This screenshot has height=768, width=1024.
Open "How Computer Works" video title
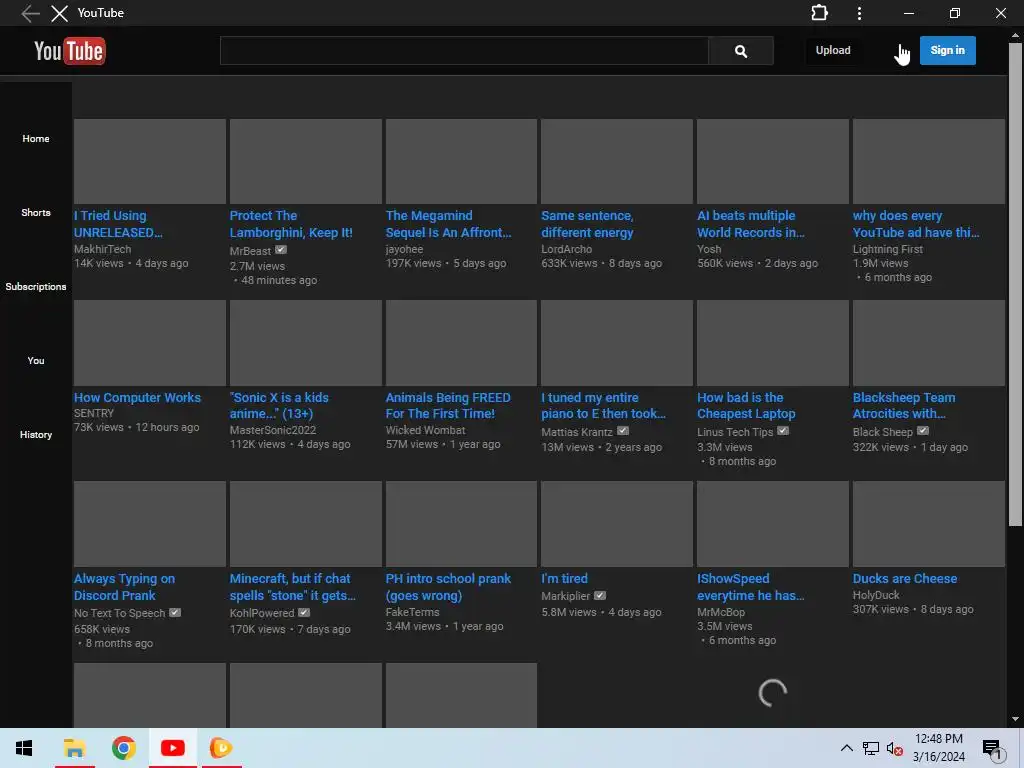[x=137, y=397]
